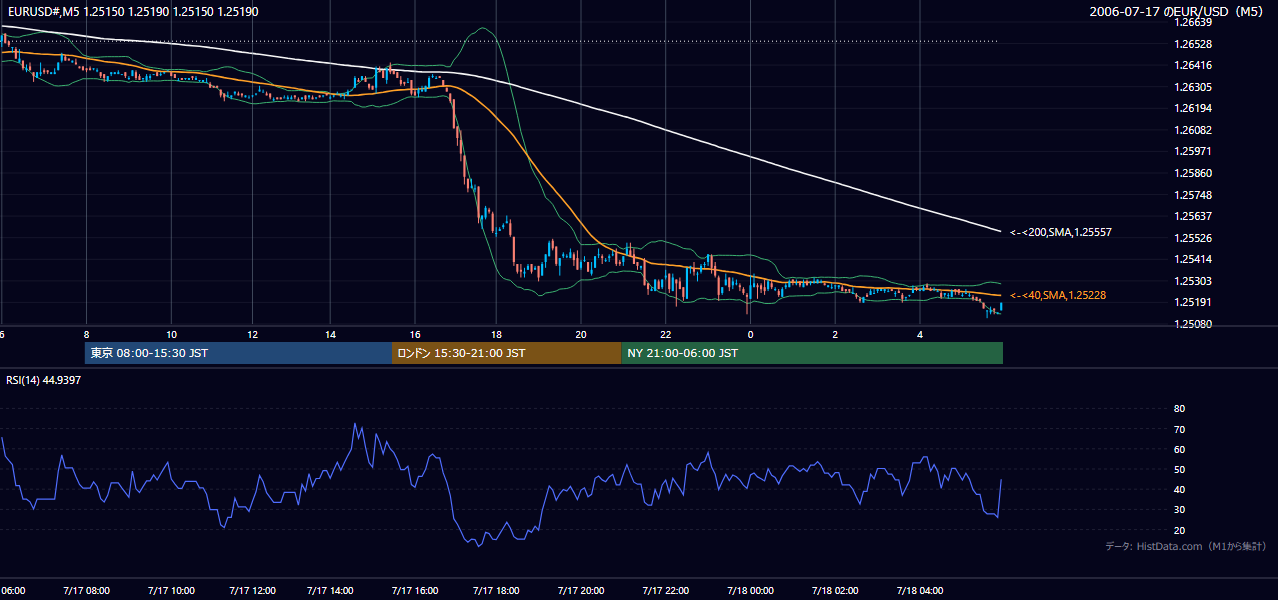This screenshot has height=600, width=1278.
Task: Click the 7/18 02:00 time axis label
Action: pos(835,591)
